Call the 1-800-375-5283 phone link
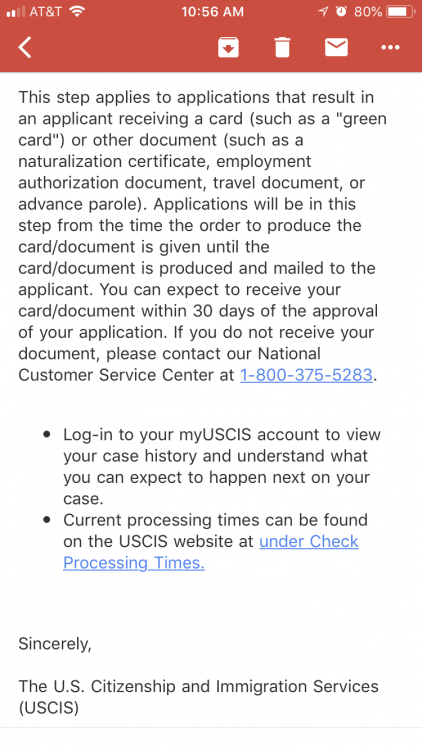 [306, 375]
